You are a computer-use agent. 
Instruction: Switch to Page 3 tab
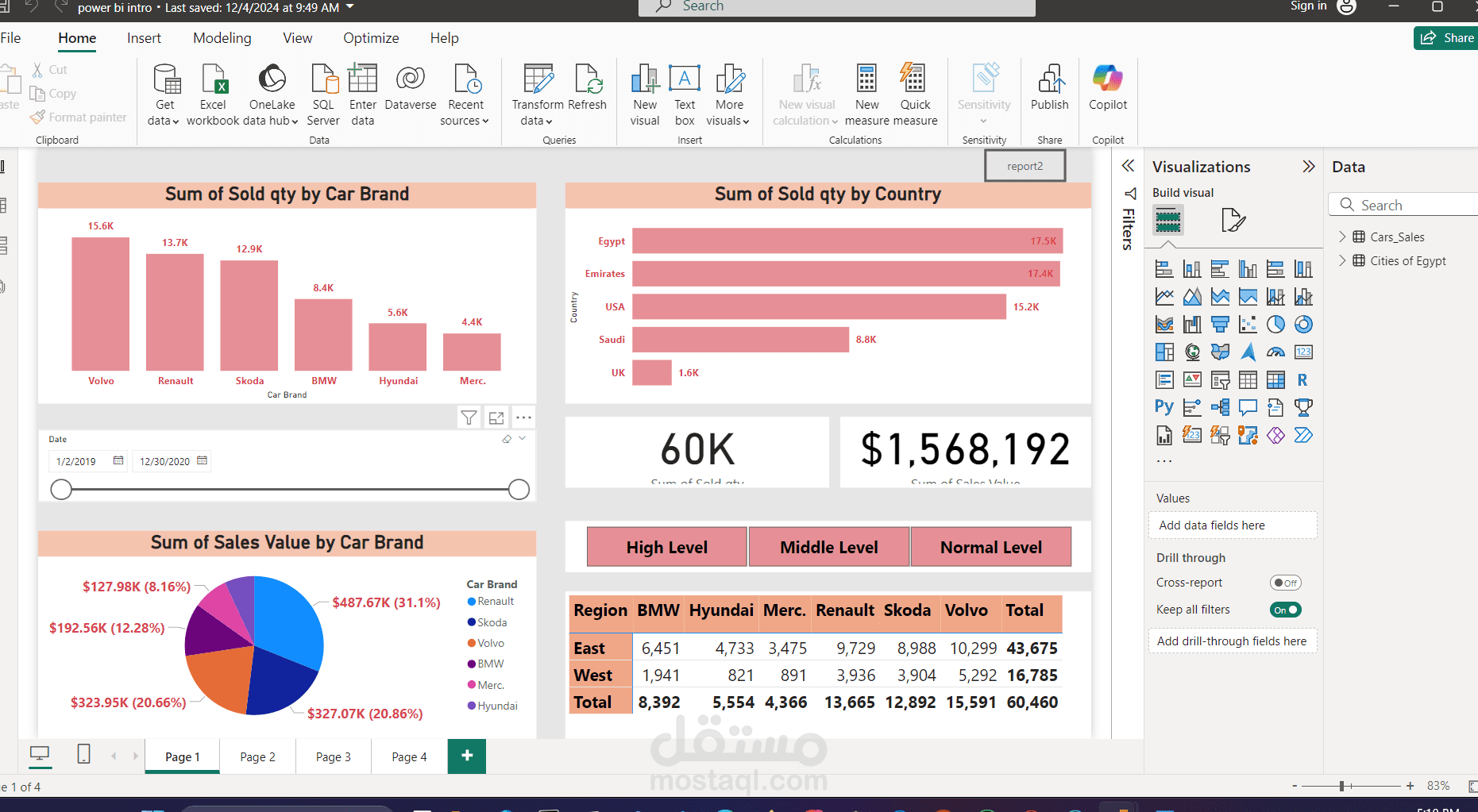(333, 756)
